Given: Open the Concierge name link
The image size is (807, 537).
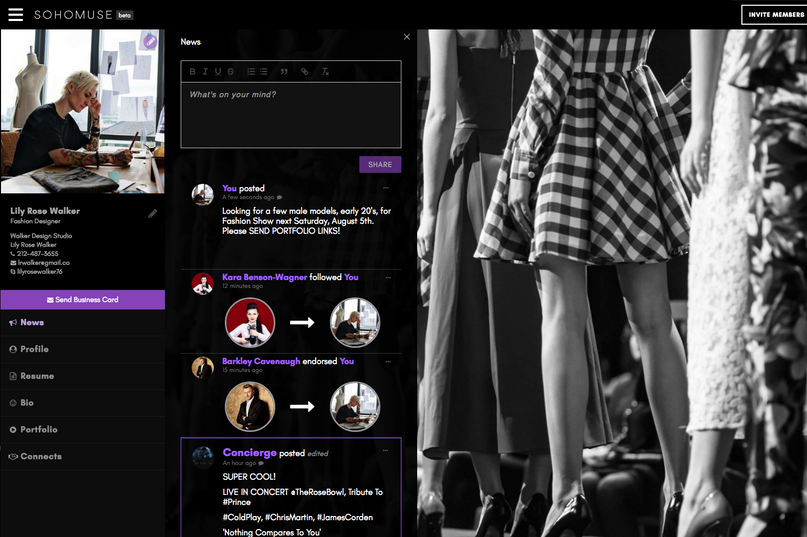Looking at the screenshot, I should coord(250,453).
